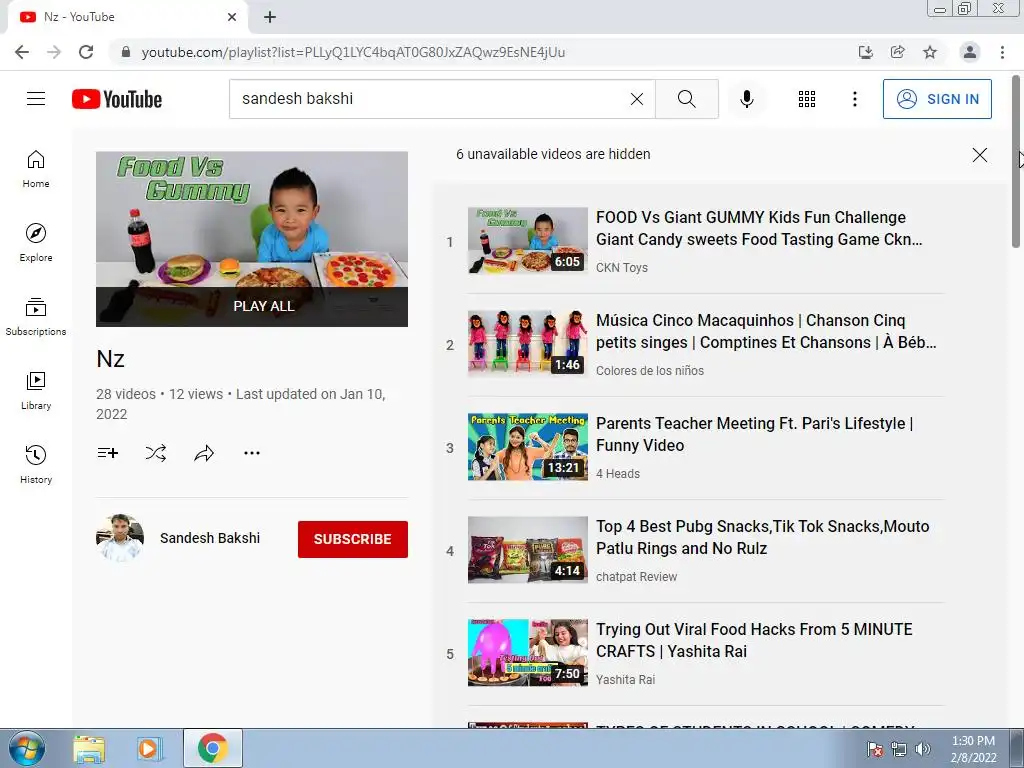Open Windows Media Player from taskbar
Image resolution: width=1024 pixels, height=768 pixels.
tap(150, 749)
